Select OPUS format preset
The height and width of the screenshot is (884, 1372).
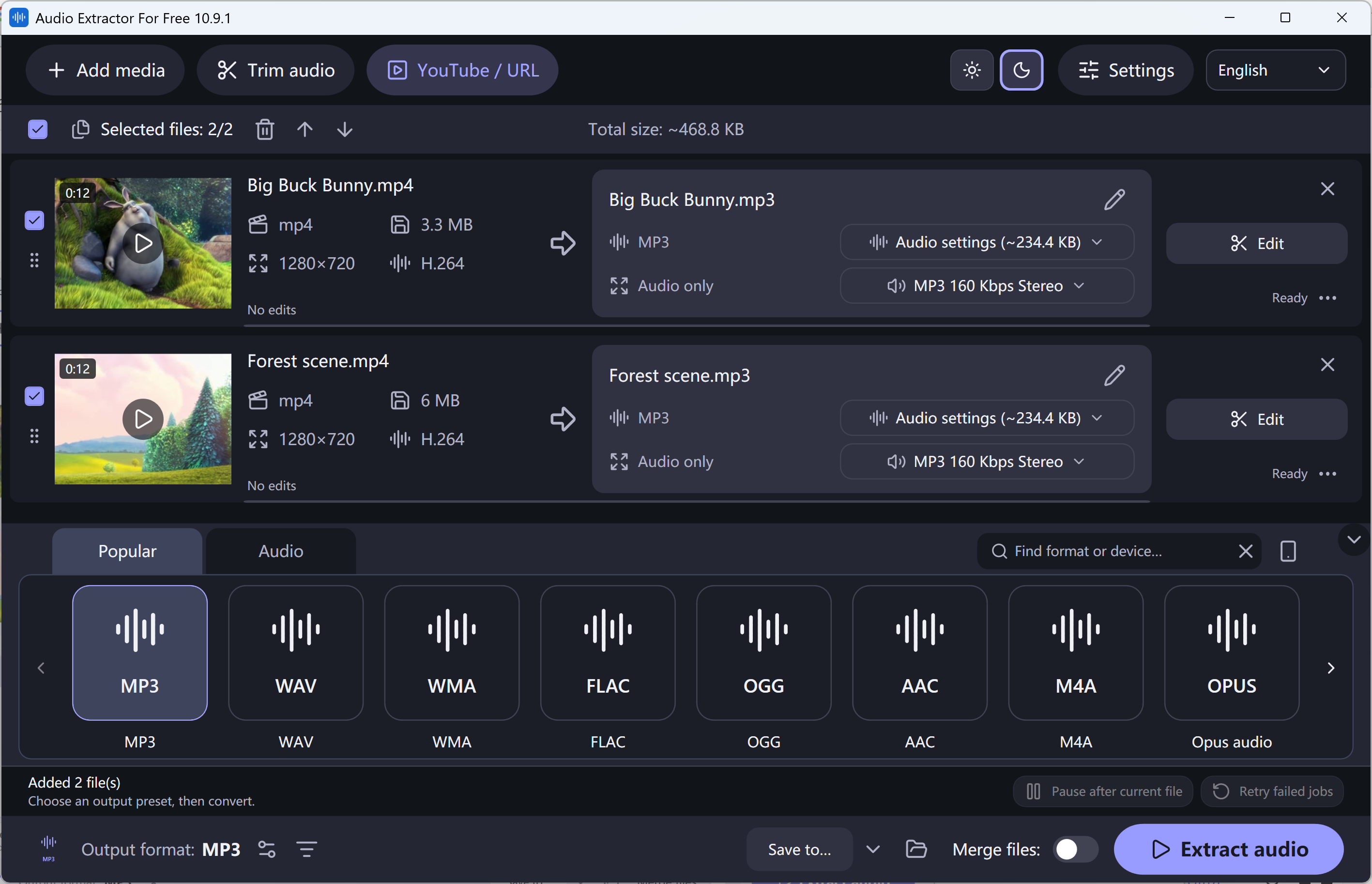(x=1232, y=652)
